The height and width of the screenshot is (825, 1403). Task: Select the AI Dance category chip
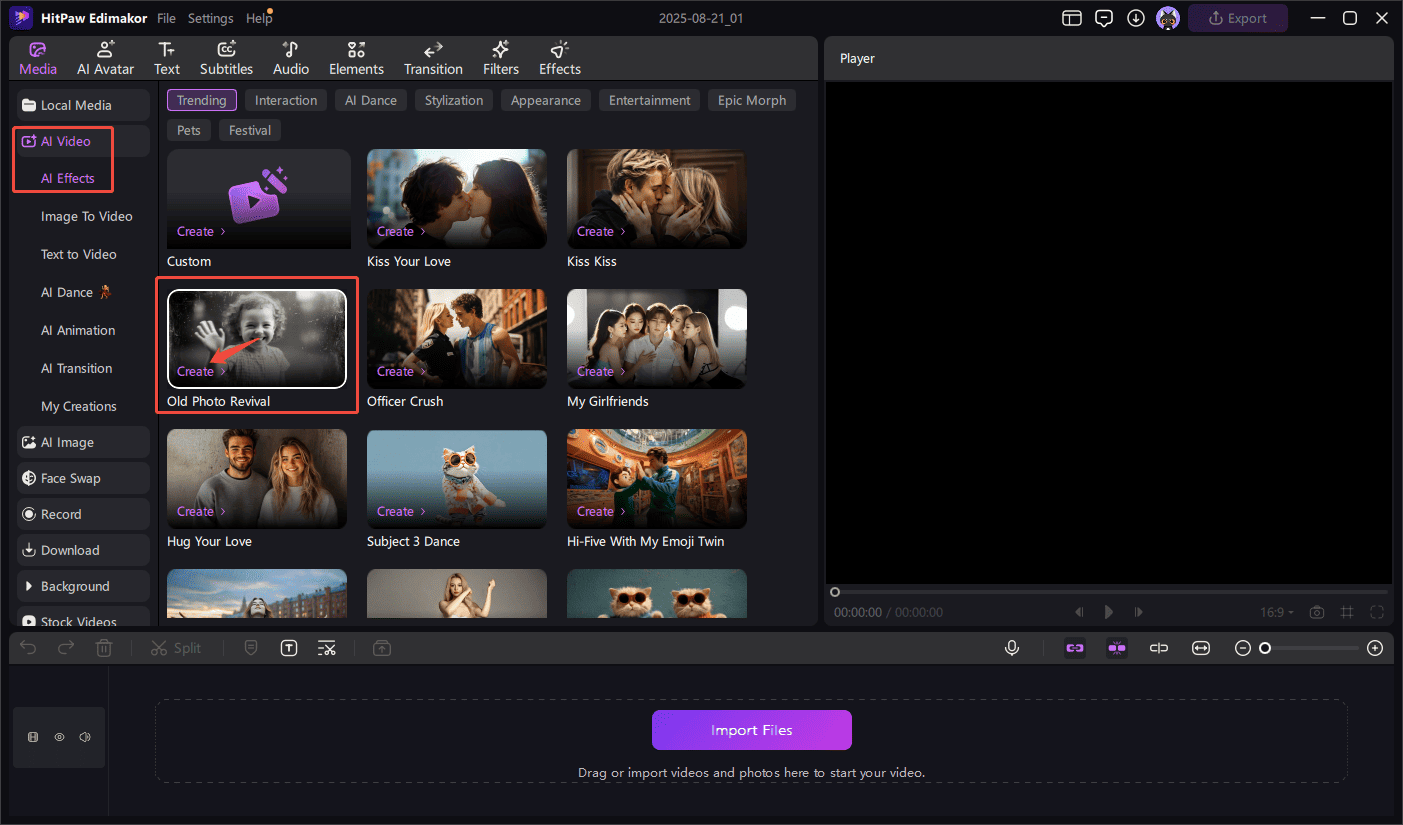371,100
